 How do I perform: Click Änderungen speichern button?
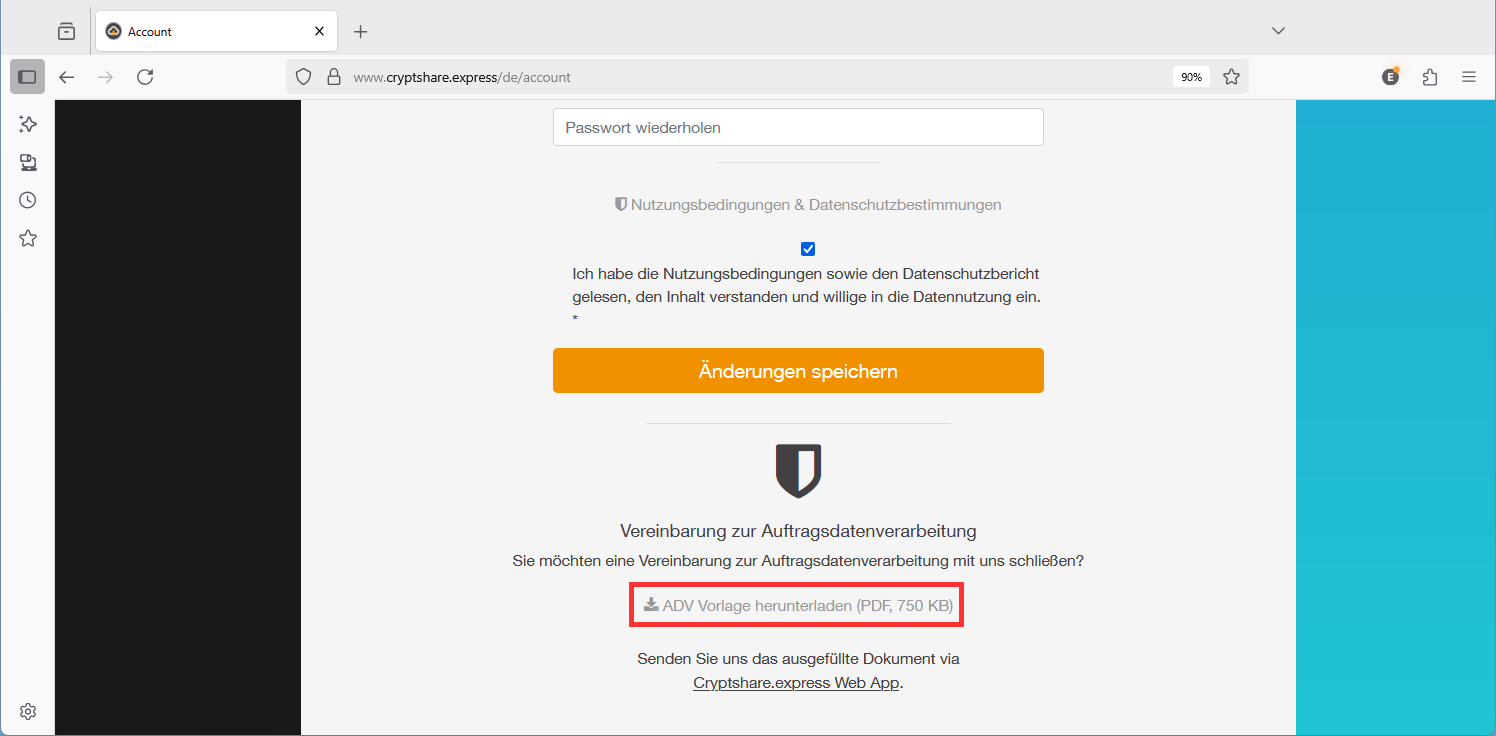pos(798,371)
